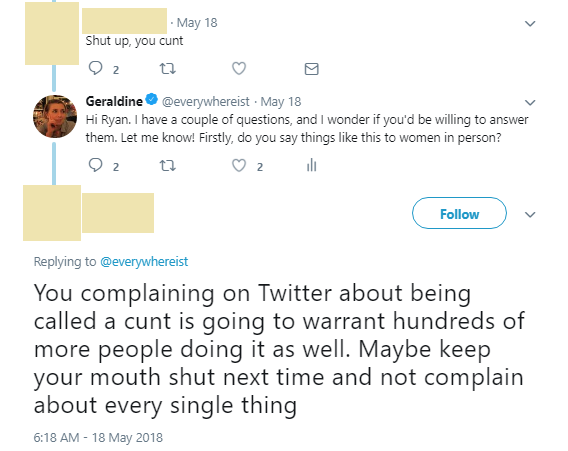Open @everywhereist in Replying to line
Screen dimensions: 568x451
[x=144, y=261]
